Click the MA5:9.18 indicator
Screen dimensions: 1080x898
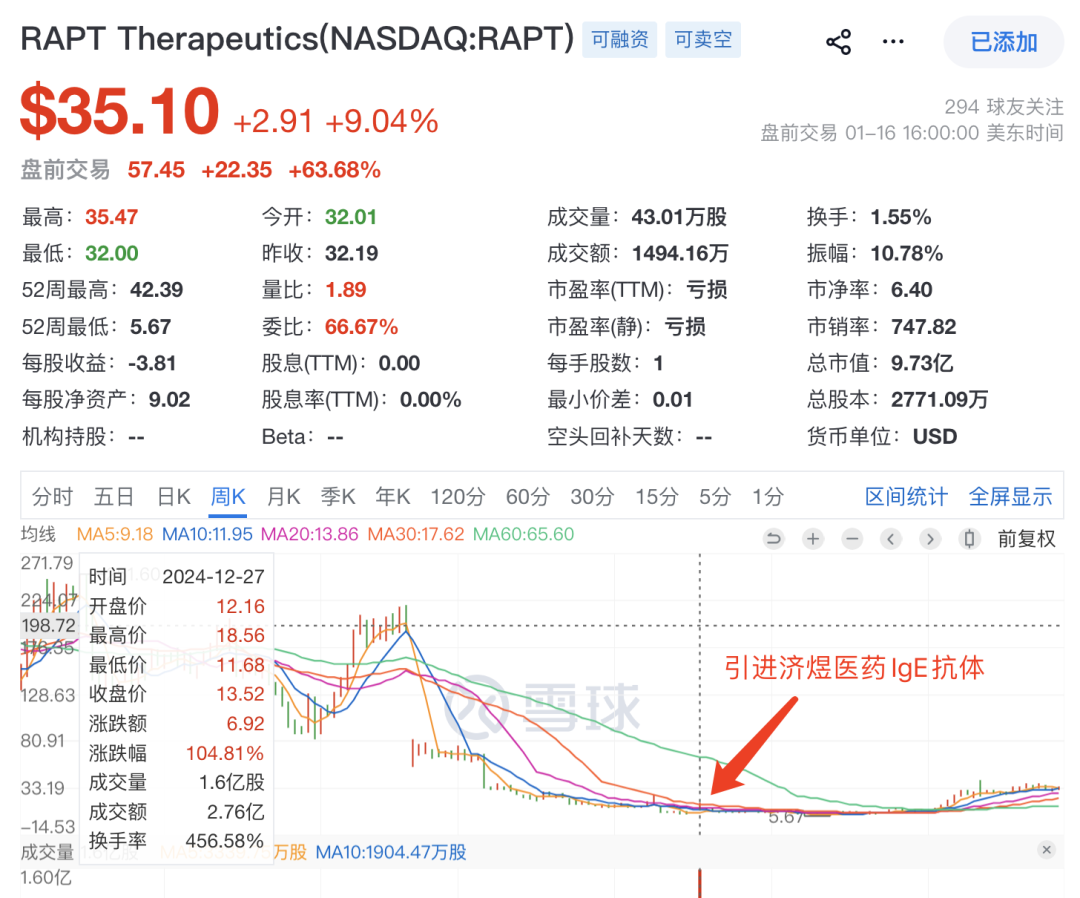tap(114, 534)
